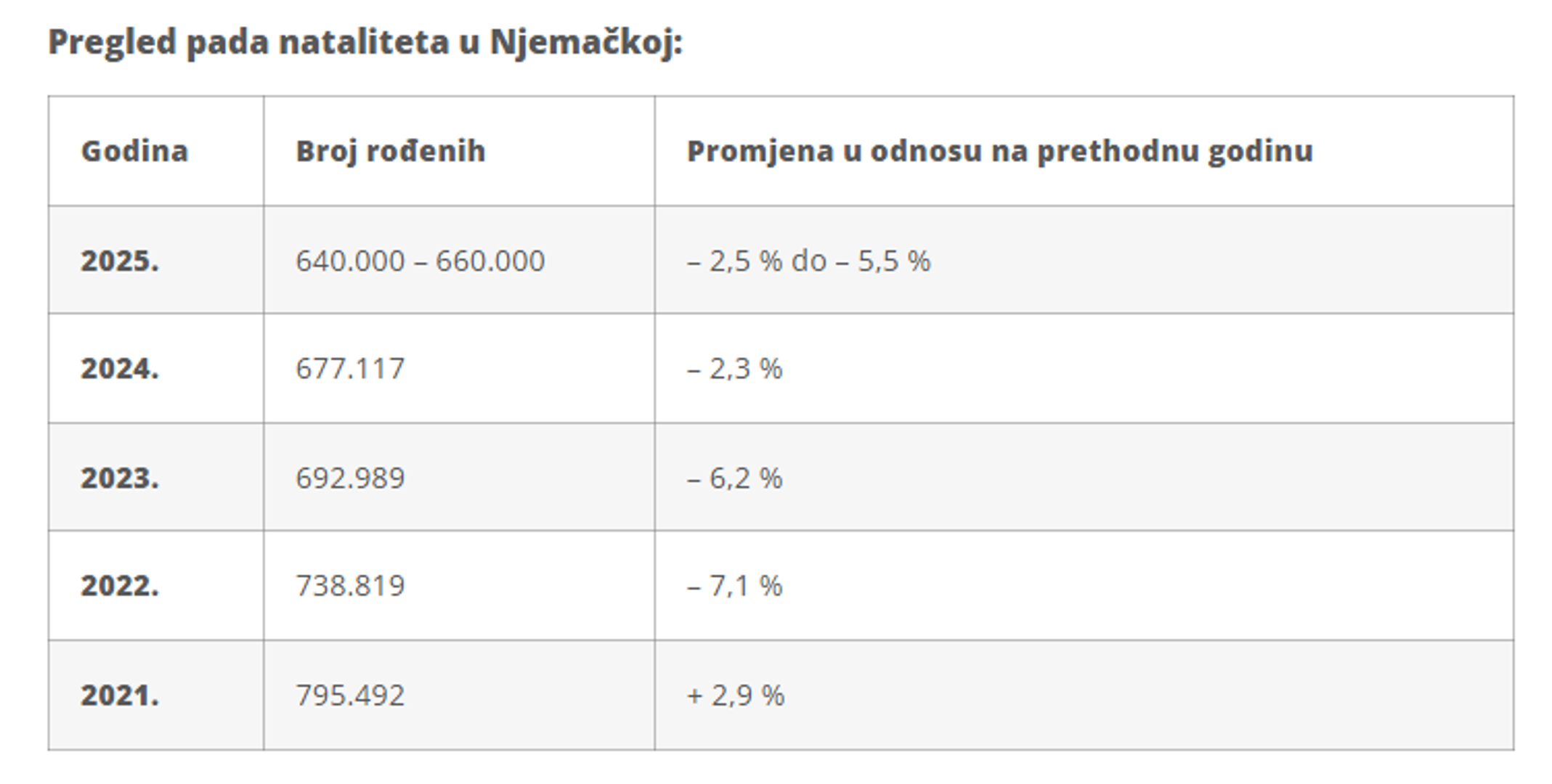Image resolution: width=1552 pixels, height=784 pixels.
Task: Click the change value "– 2,3 %"
Action: [734, 369]
